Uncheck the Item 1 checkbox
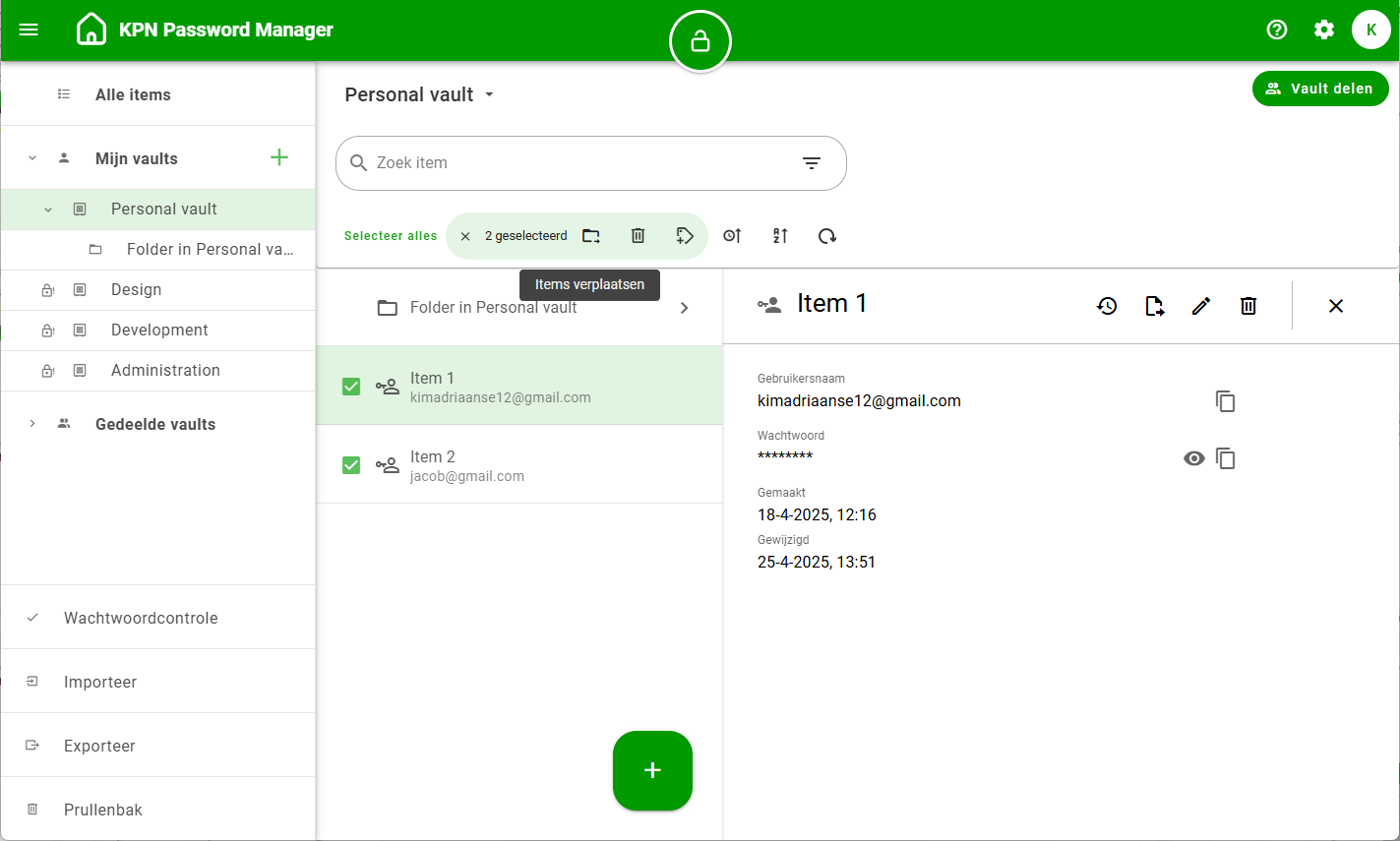This screenshot has width=1400, height=841. [351, 387]
